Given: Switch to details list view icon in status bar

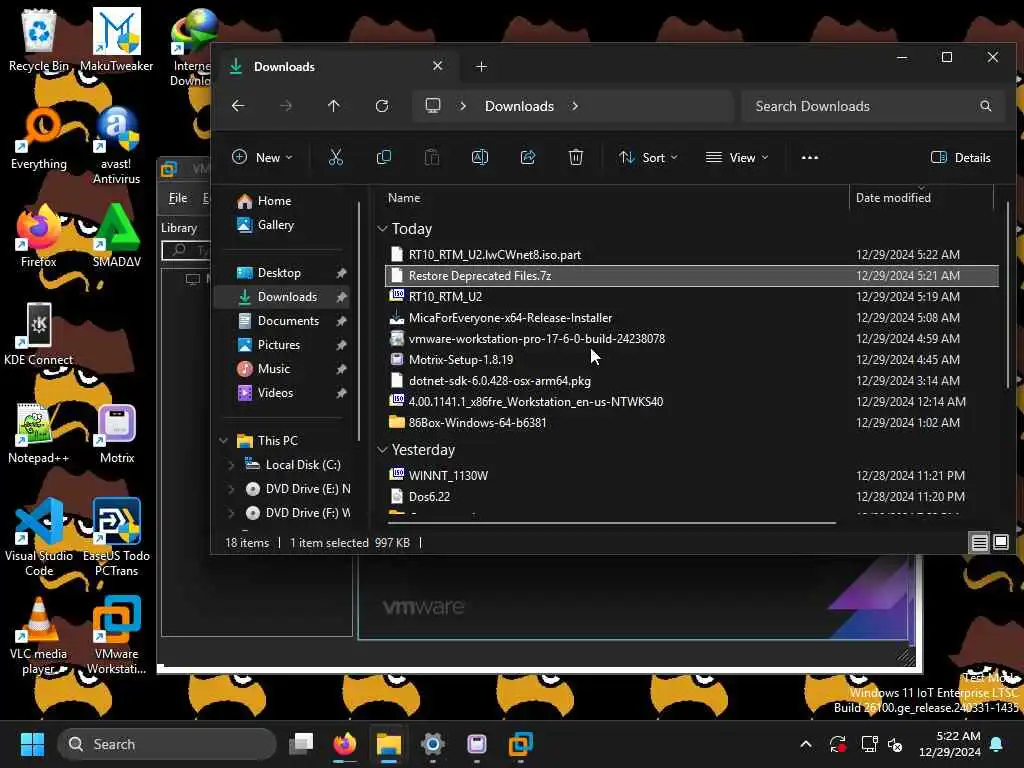Looking at the screenshot, I should click(980, 543).
